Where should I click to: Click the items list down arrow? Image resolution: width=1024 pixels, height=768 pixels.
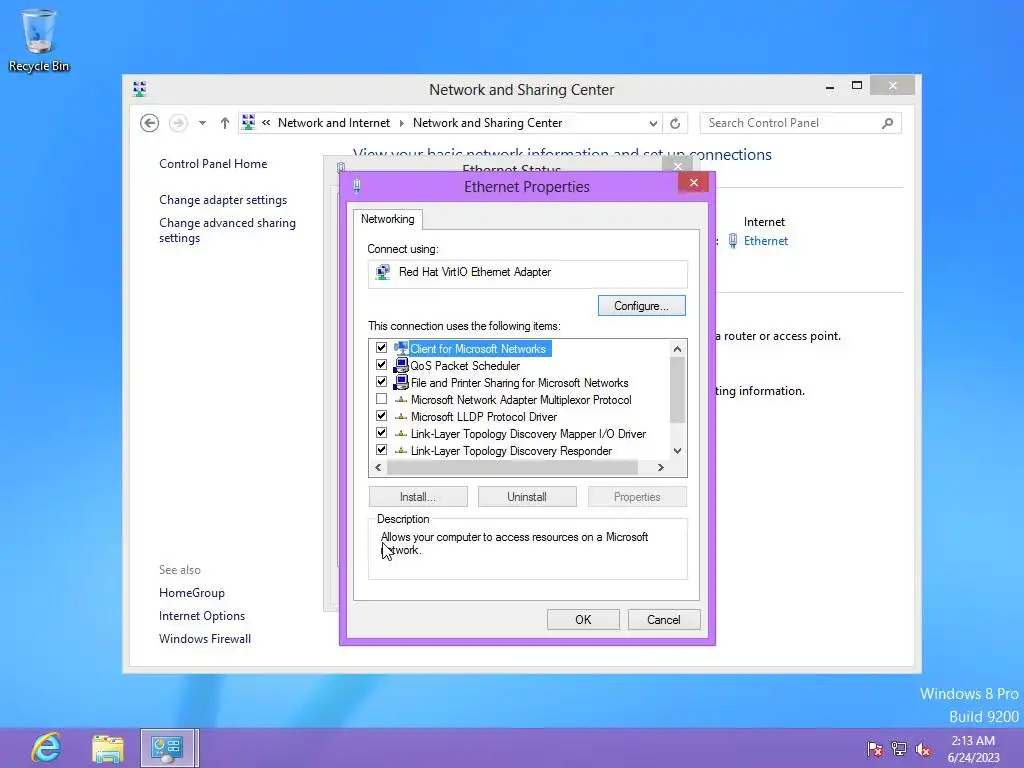[x=677, y=451]
